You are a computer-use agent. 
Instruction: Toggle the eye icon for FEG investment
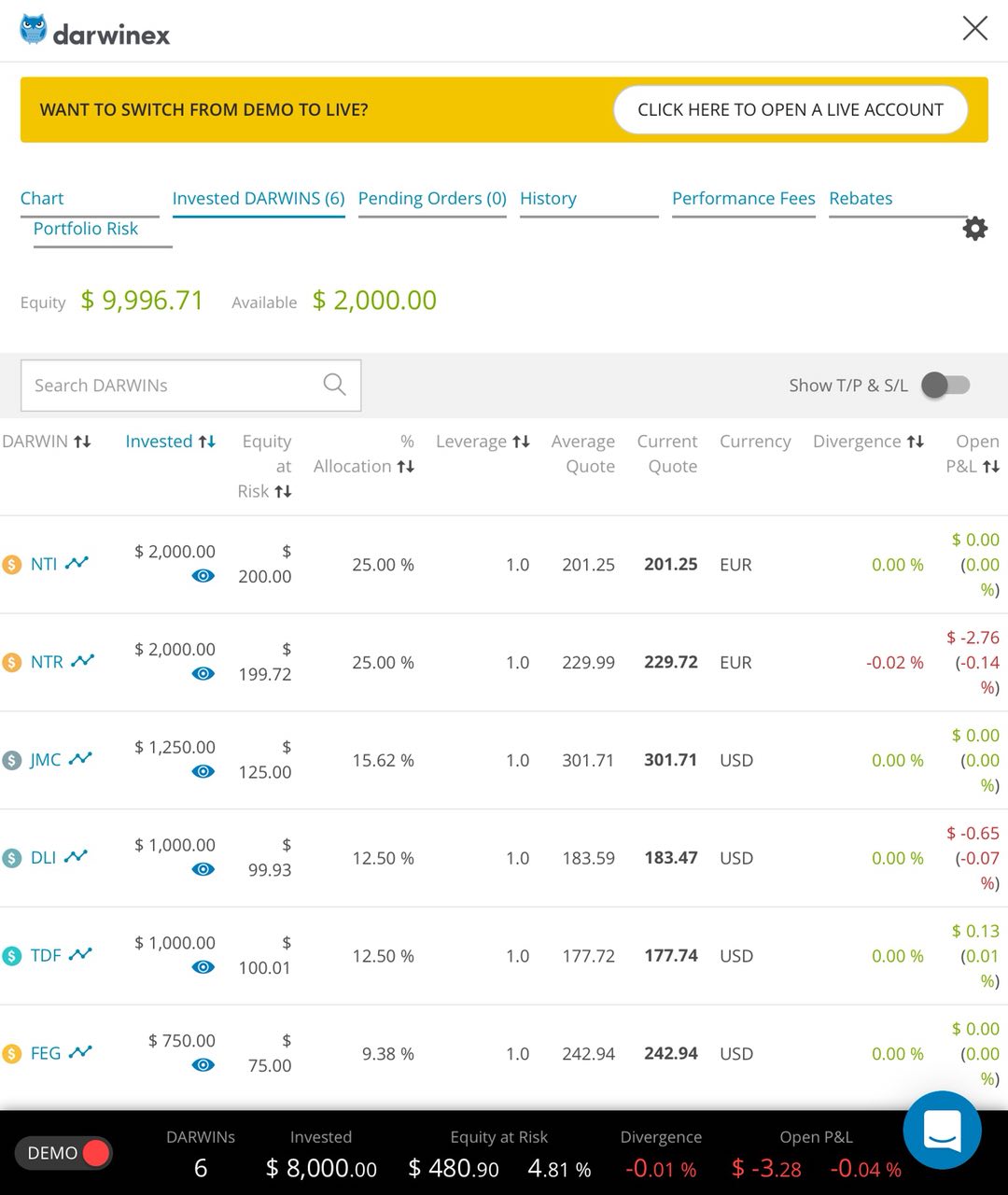coord(203,1065)
